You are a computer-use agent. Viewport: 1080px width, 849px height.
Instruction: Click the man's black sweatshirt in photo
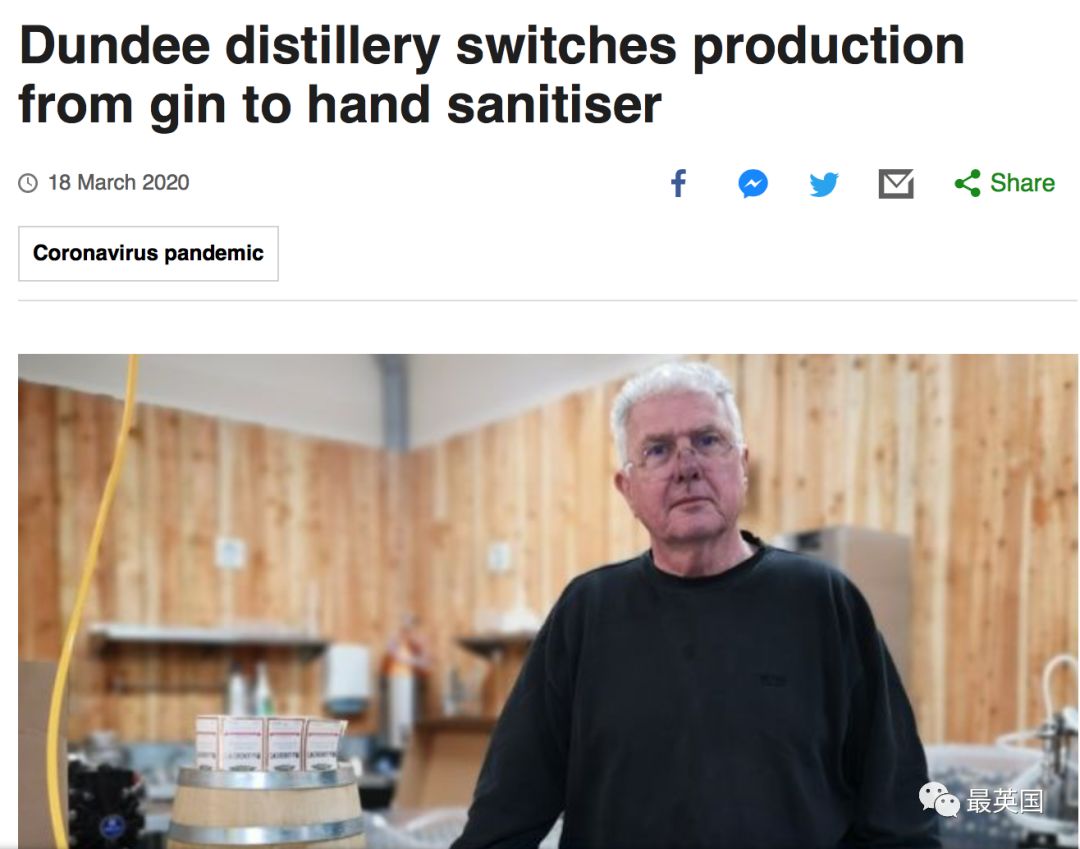pos(696,702)
